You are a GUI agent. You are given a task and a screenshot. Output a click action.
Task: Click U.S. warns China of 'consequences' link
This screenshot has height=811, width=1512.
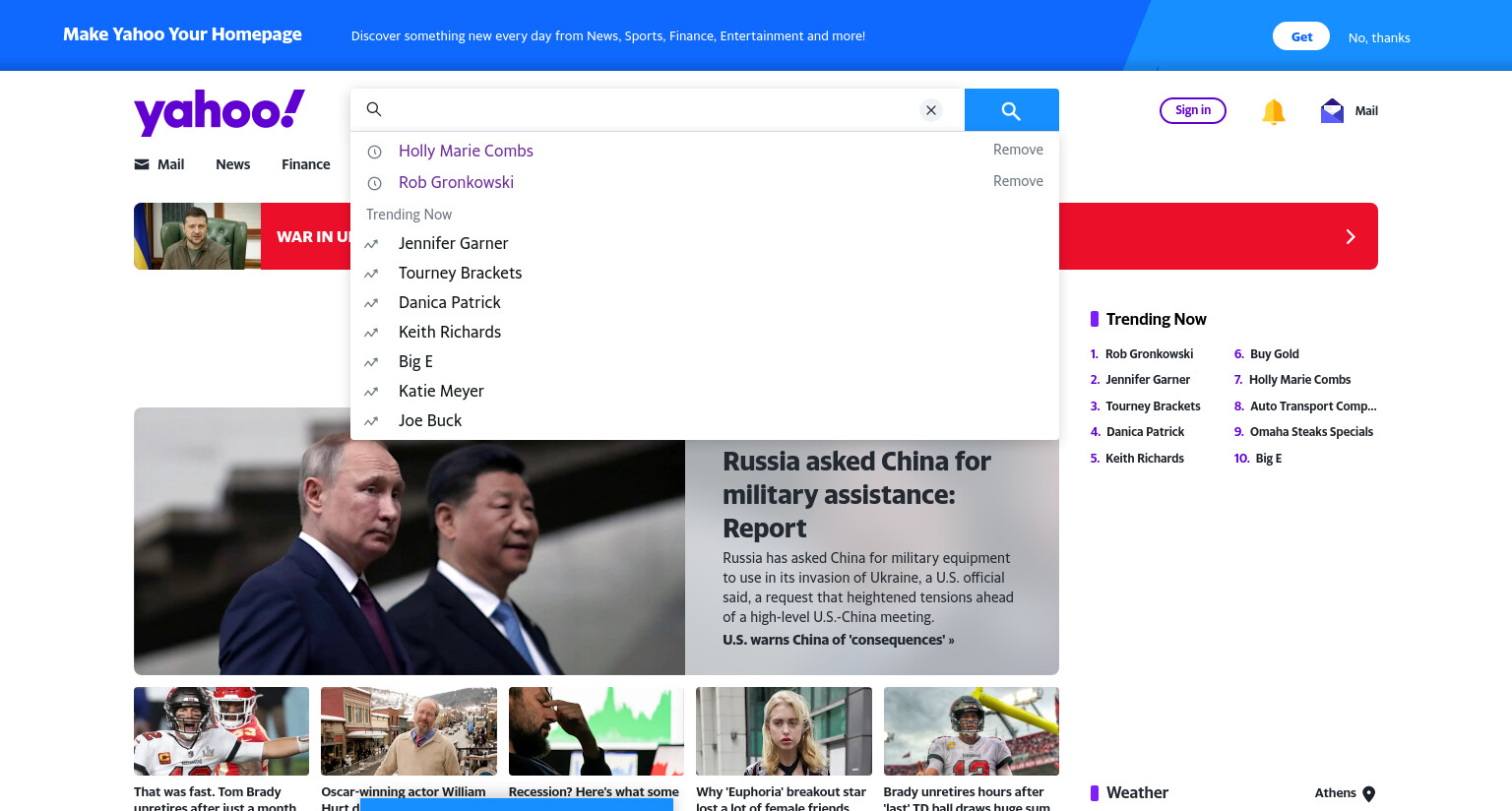point(838,640)
